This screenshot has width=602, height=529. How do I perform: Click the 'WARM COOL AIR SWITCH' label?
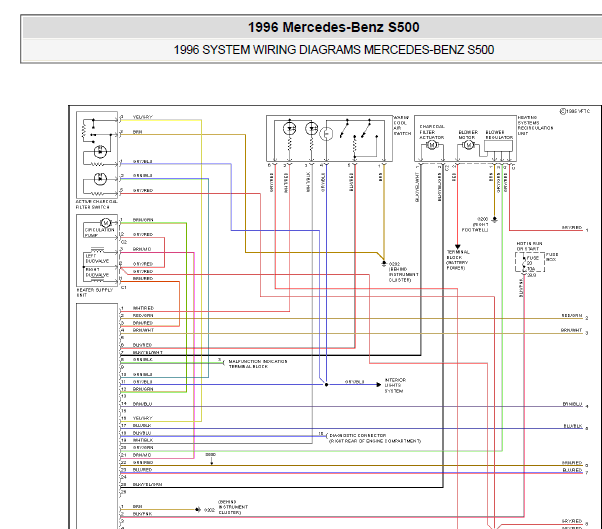point(402,126)
